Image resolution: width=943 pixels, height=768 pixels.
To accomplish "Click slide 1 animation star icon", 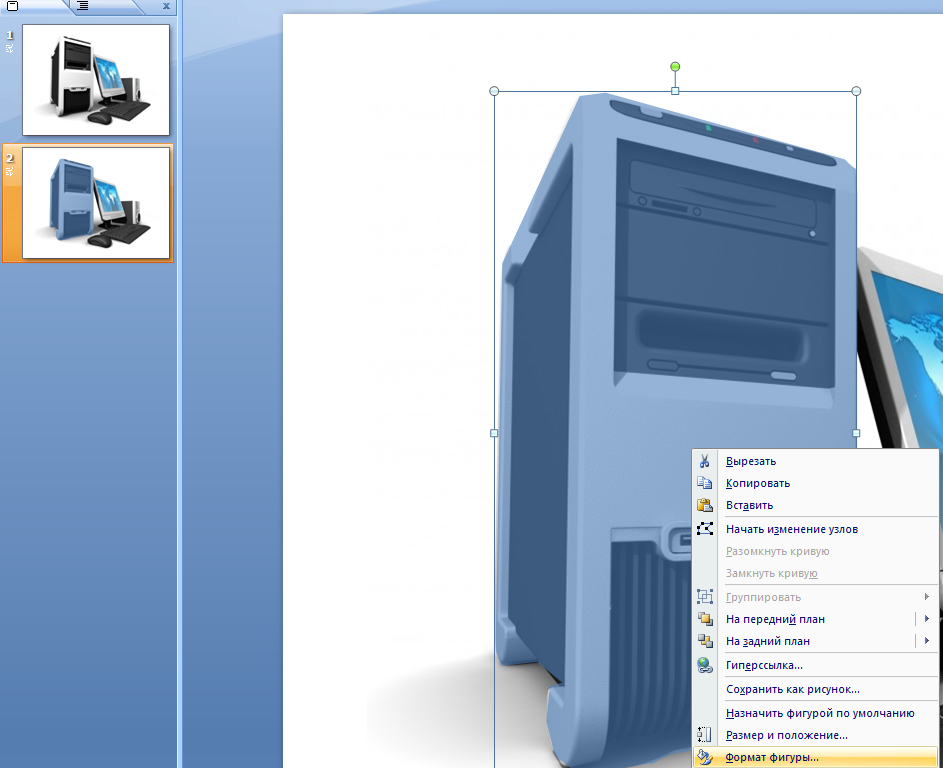I will [x=10, y=49].
